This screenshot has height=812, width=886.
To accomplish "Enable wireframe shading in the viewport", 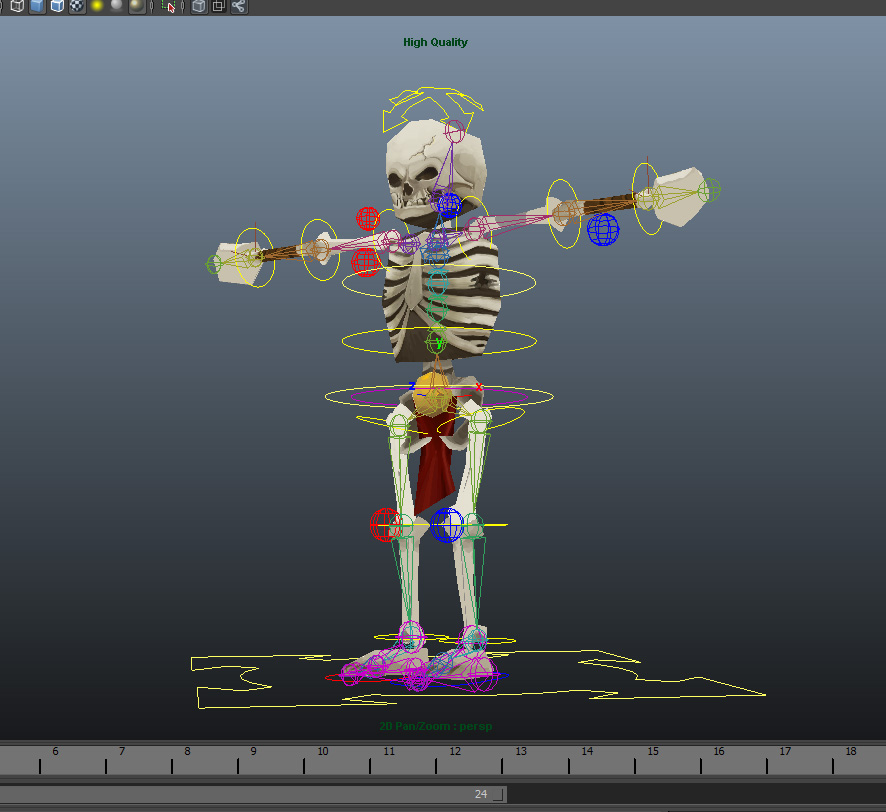I will coord(17,6).
